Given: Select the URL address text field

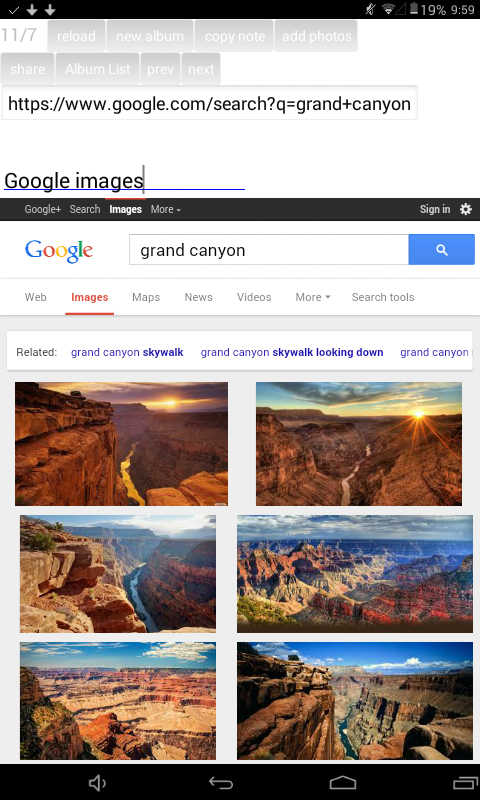Looking at the screenshot, I should click(x=209, y=103).
